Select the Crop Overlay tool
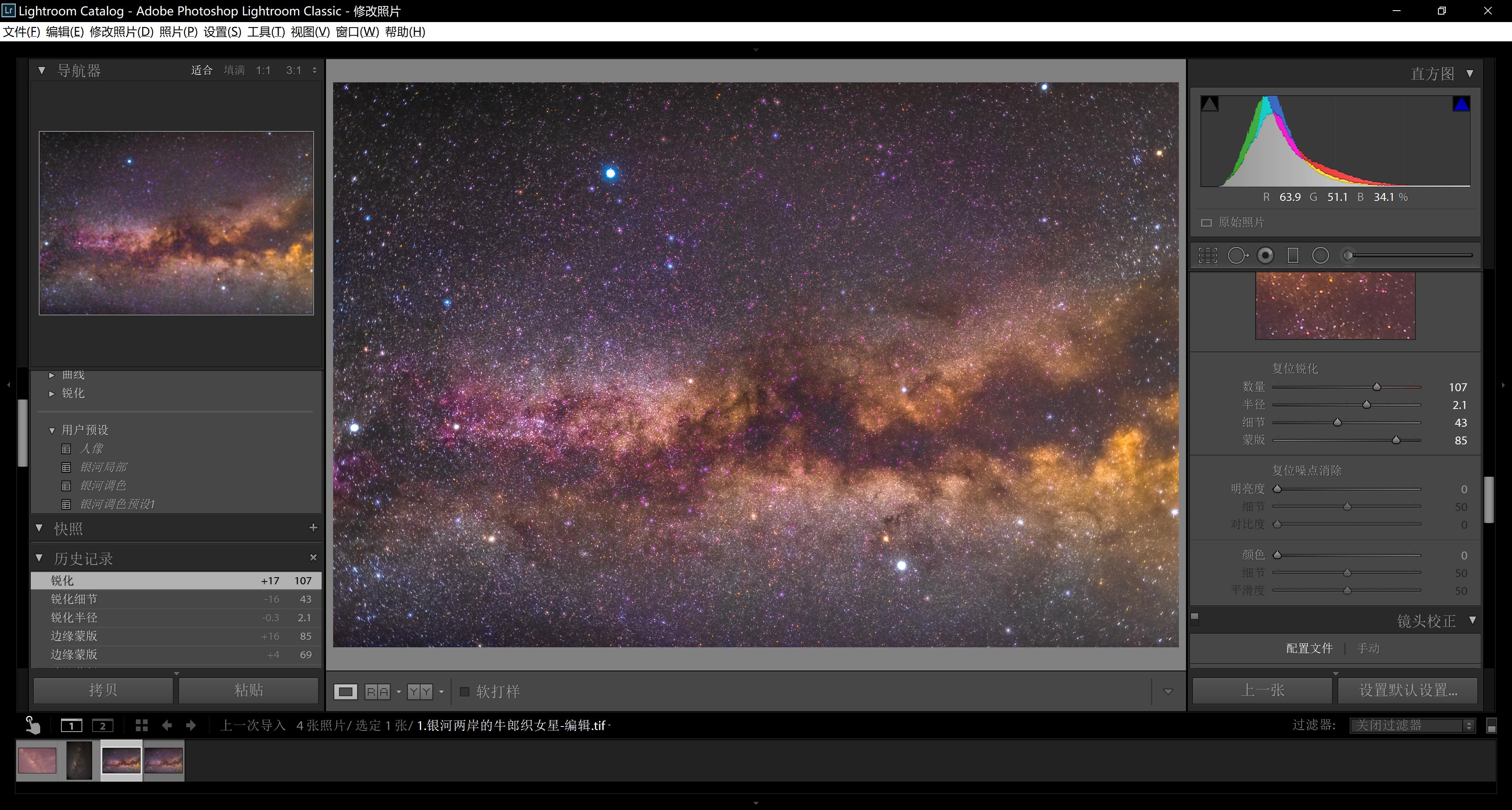The image size is (1512, 810). (x=1208, y=256)
